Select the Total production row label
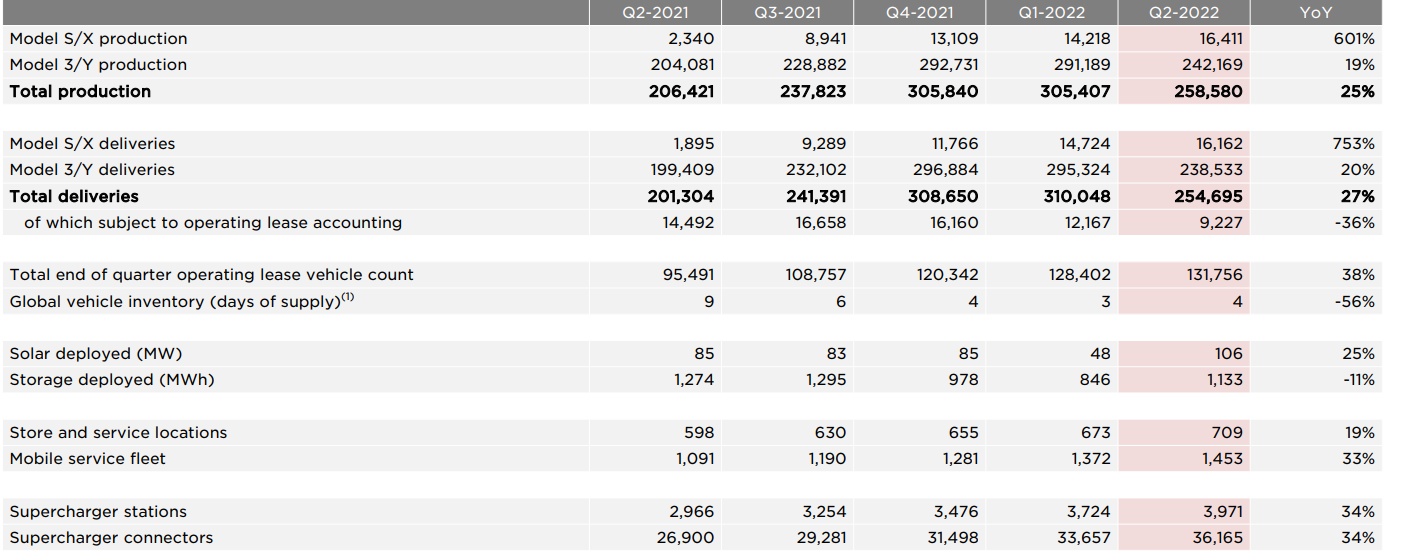Image resolution: width=1406 pixels, height=560 pixels. tap(80, 91)
